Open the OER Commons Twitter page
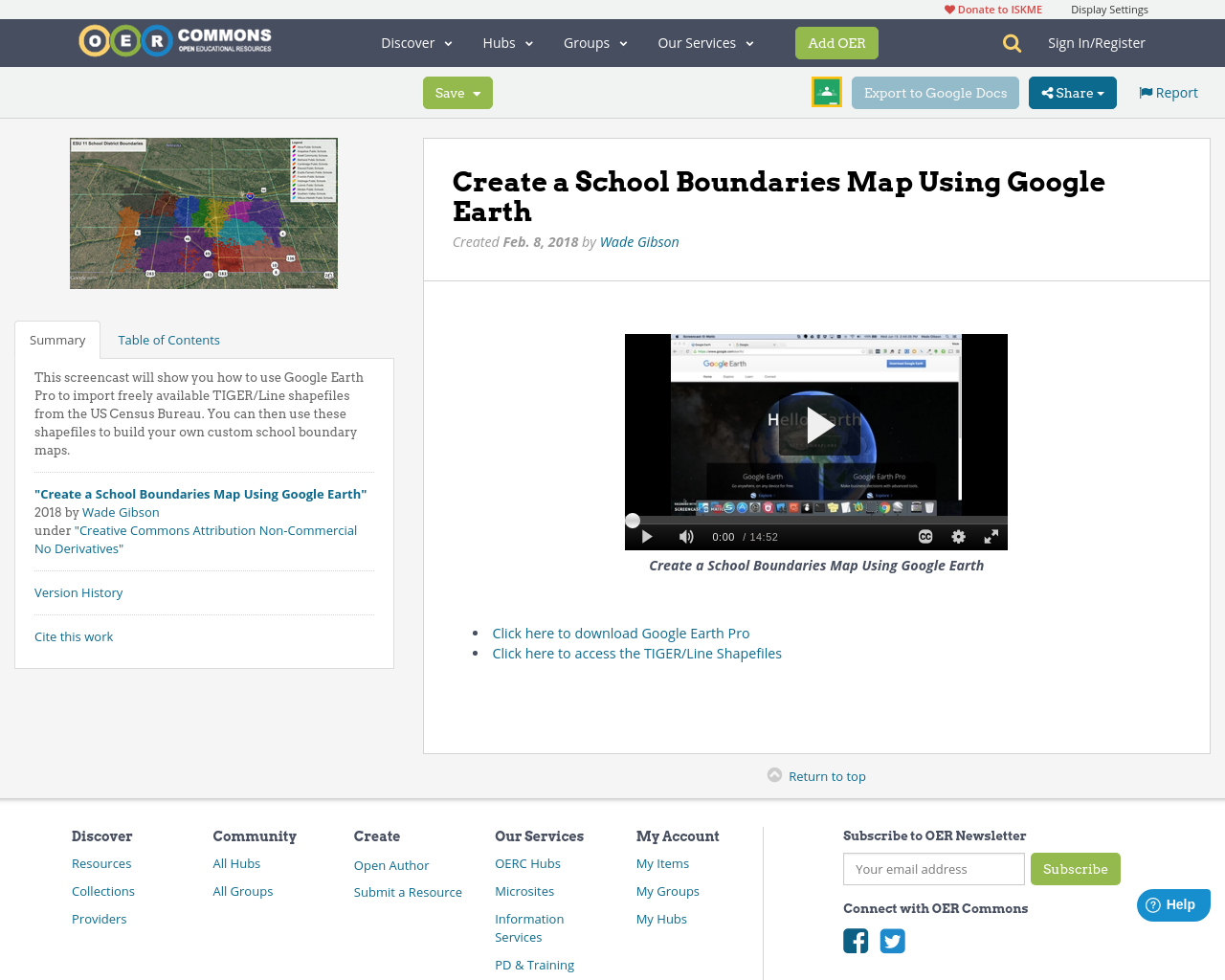This screenshot has height=980, width=1225. click(x=892, y=941)
